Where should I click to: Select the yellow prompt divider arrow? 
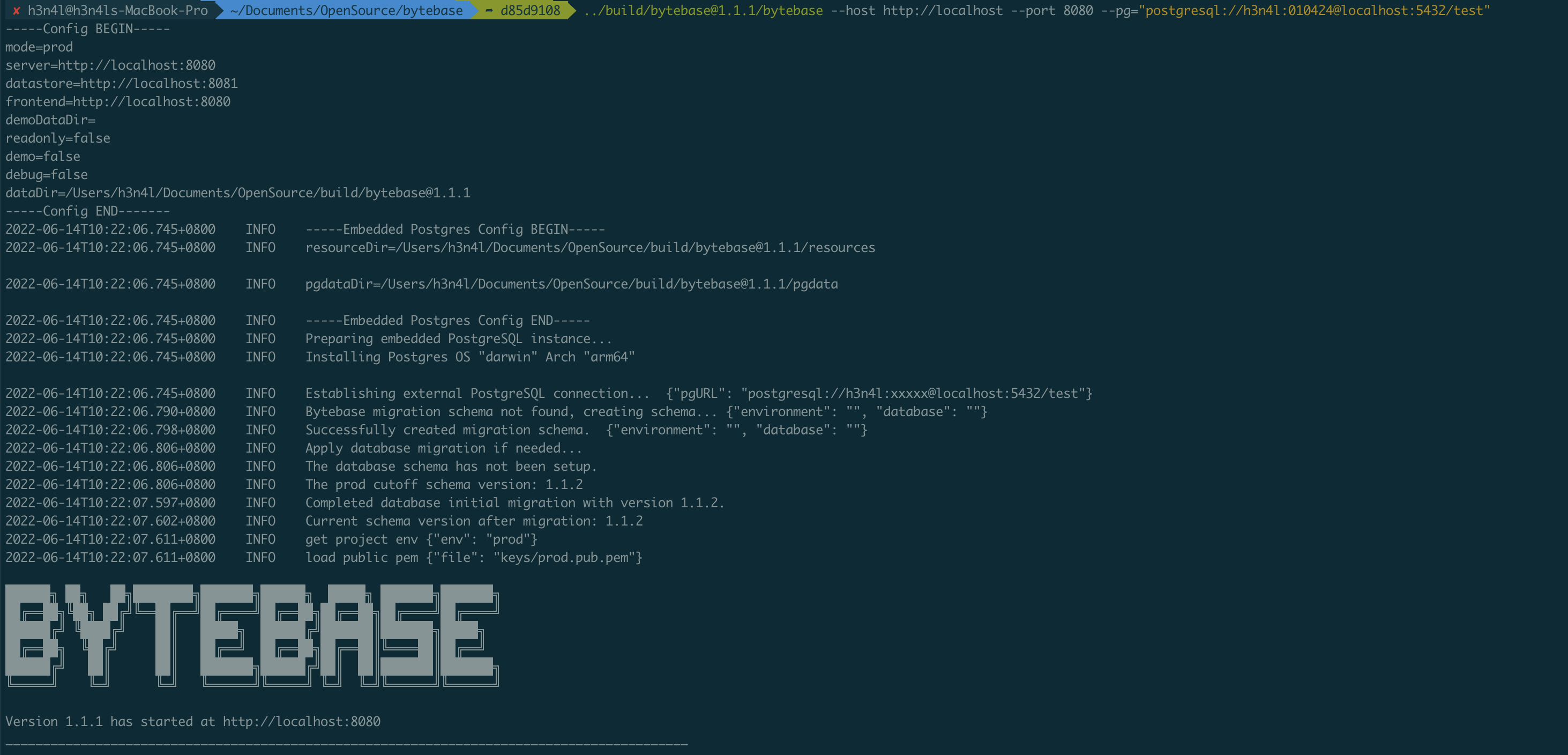pos(572,10)
